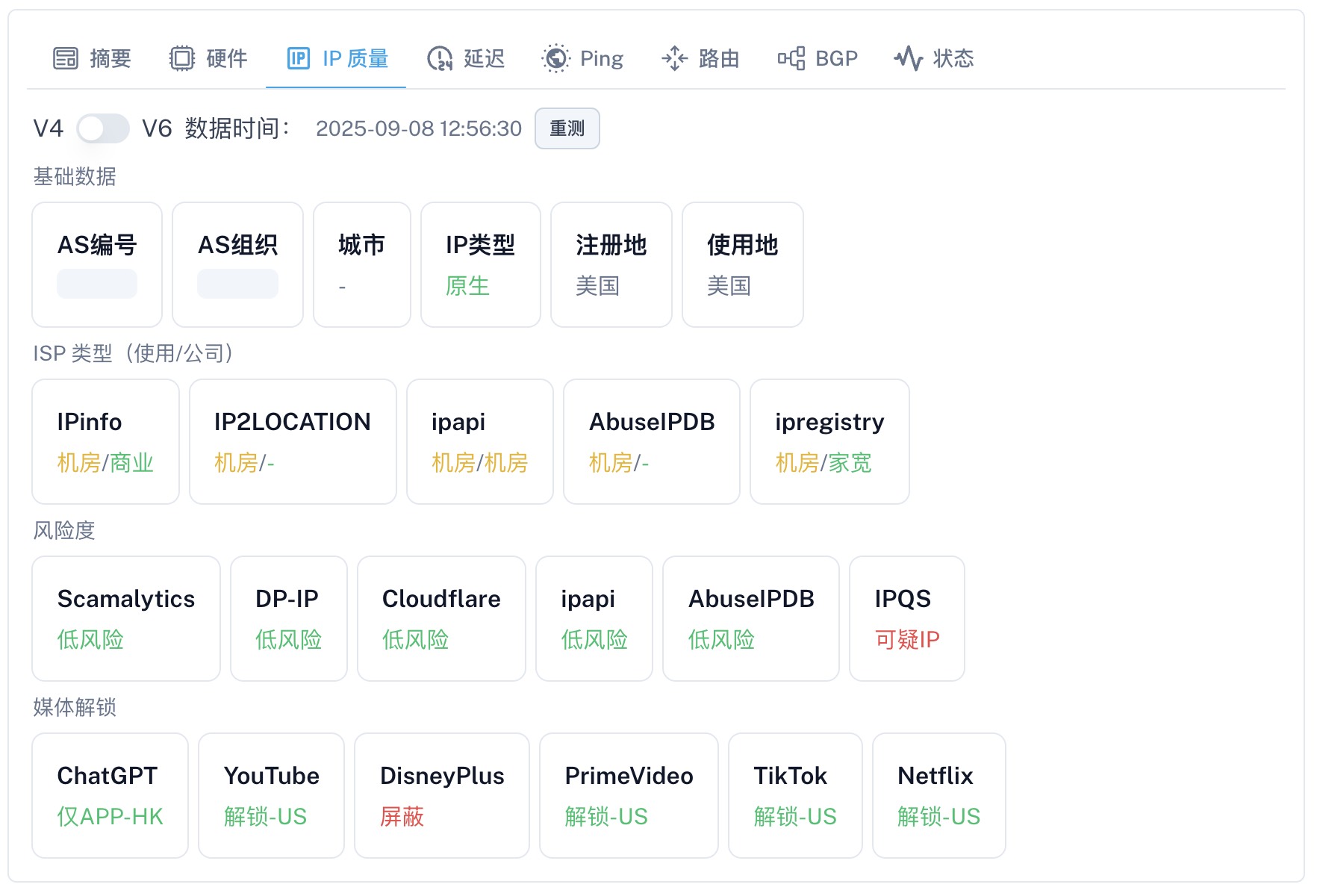The height and width of the screenshot is (896, 1317).
Task: Click the ChatGPT 仅APP-HK card
Action: point(109,794)
